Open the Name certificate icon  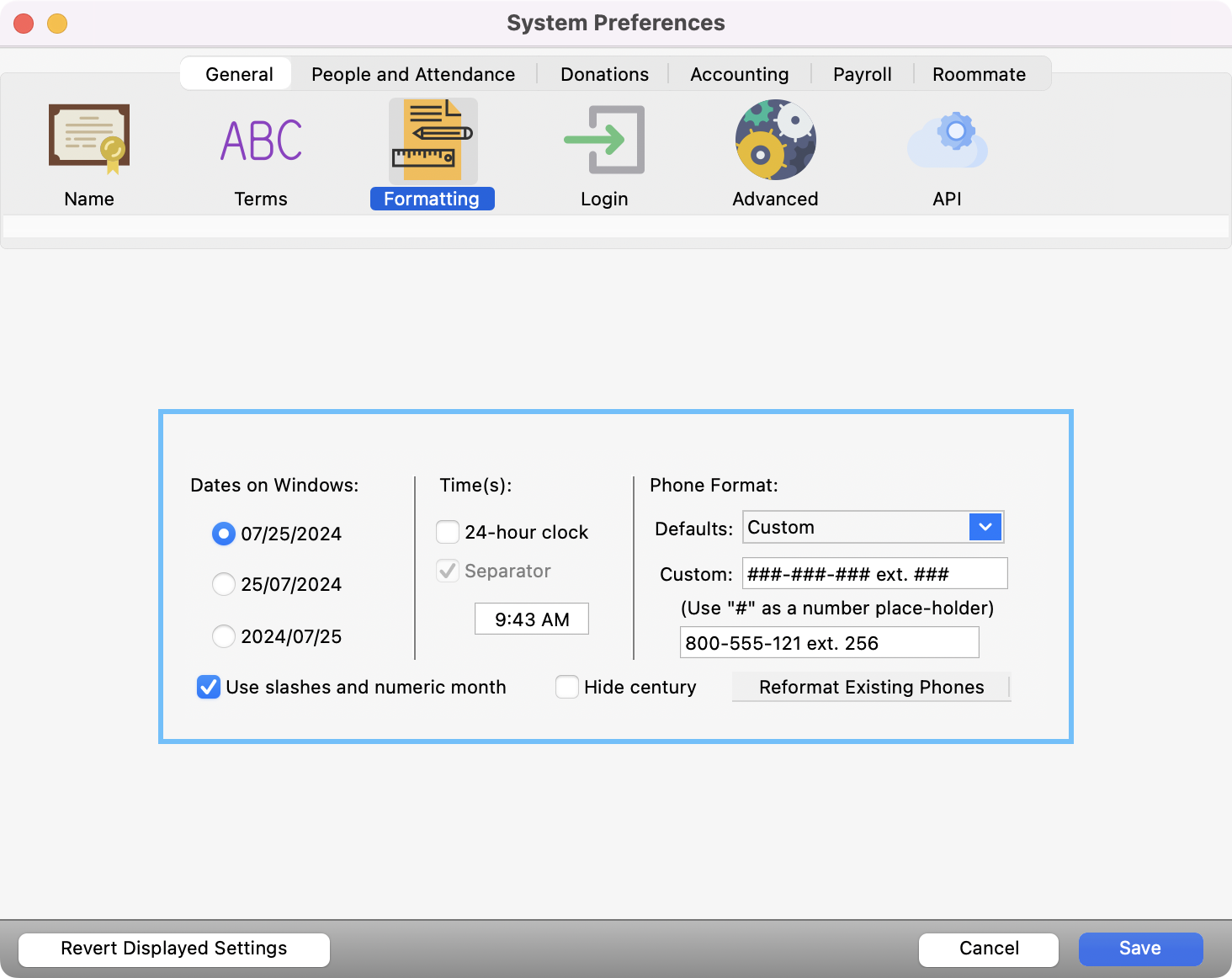click(89, 140)
